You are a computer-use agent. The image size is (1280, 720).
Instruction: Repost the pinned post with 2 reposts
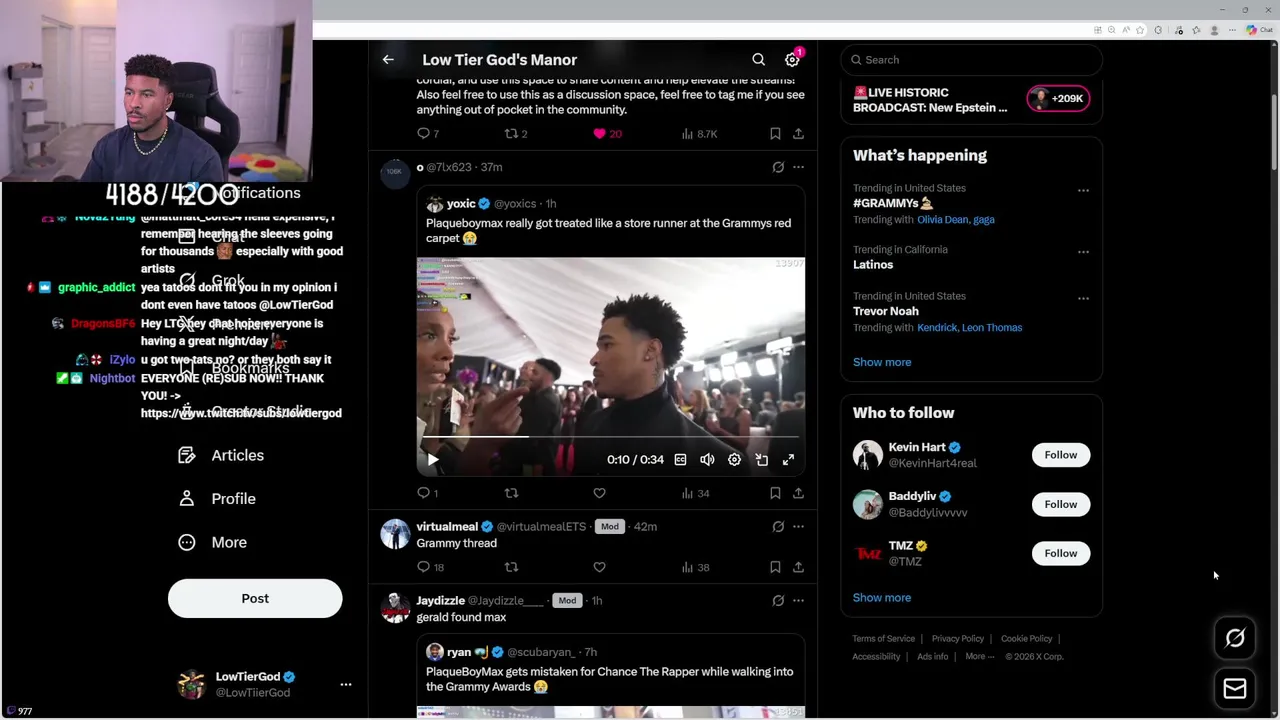pyautogui.click(x=515, y=133)
